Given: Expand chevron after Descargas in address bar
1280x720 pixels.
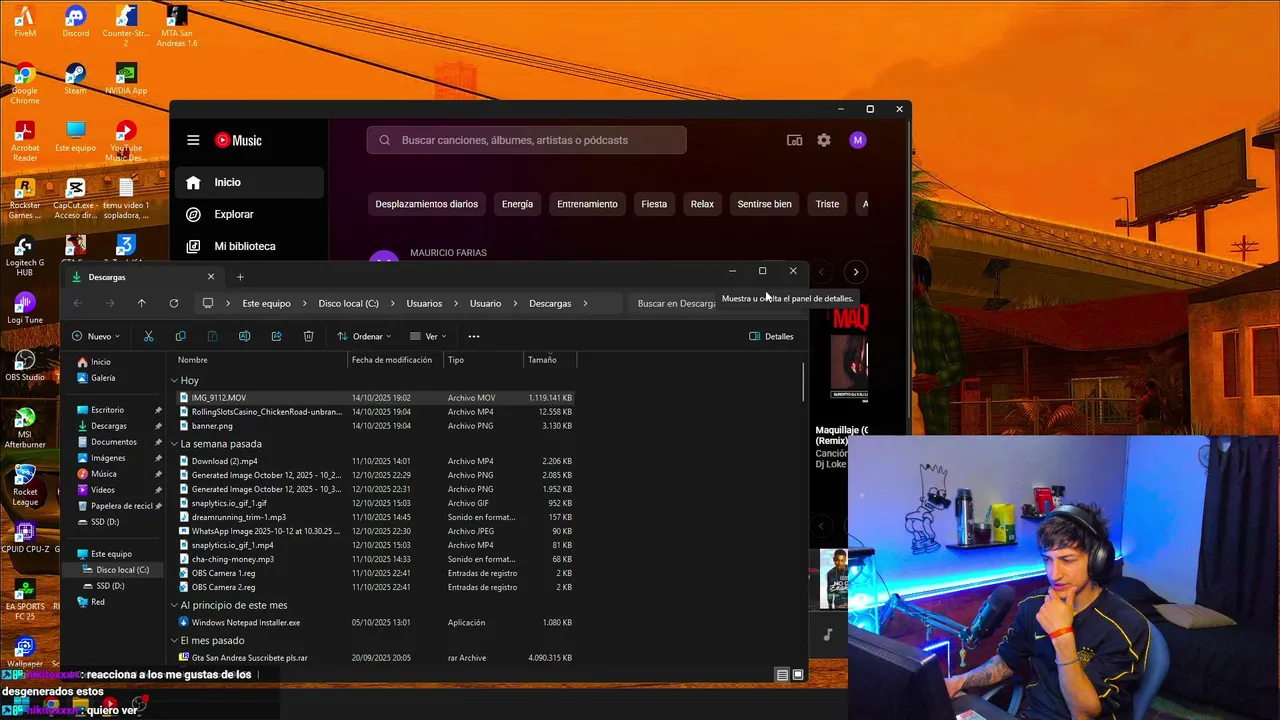Looking at the screenshot, I should [x=585, y=303].
